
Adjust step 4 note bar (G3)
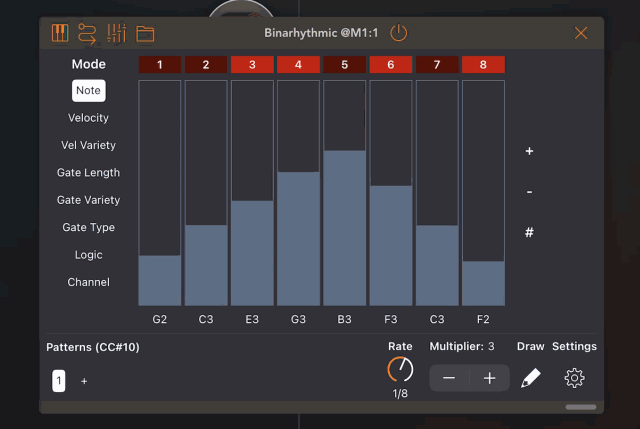[298, 193]
